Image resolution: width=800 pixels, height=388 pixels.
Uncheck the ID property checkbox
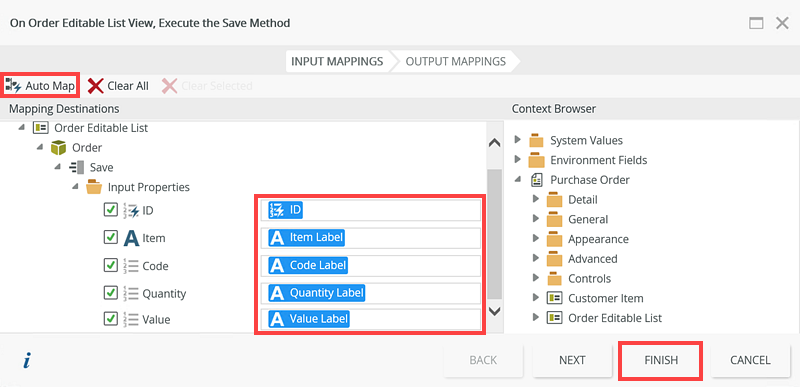click(110, 210)
